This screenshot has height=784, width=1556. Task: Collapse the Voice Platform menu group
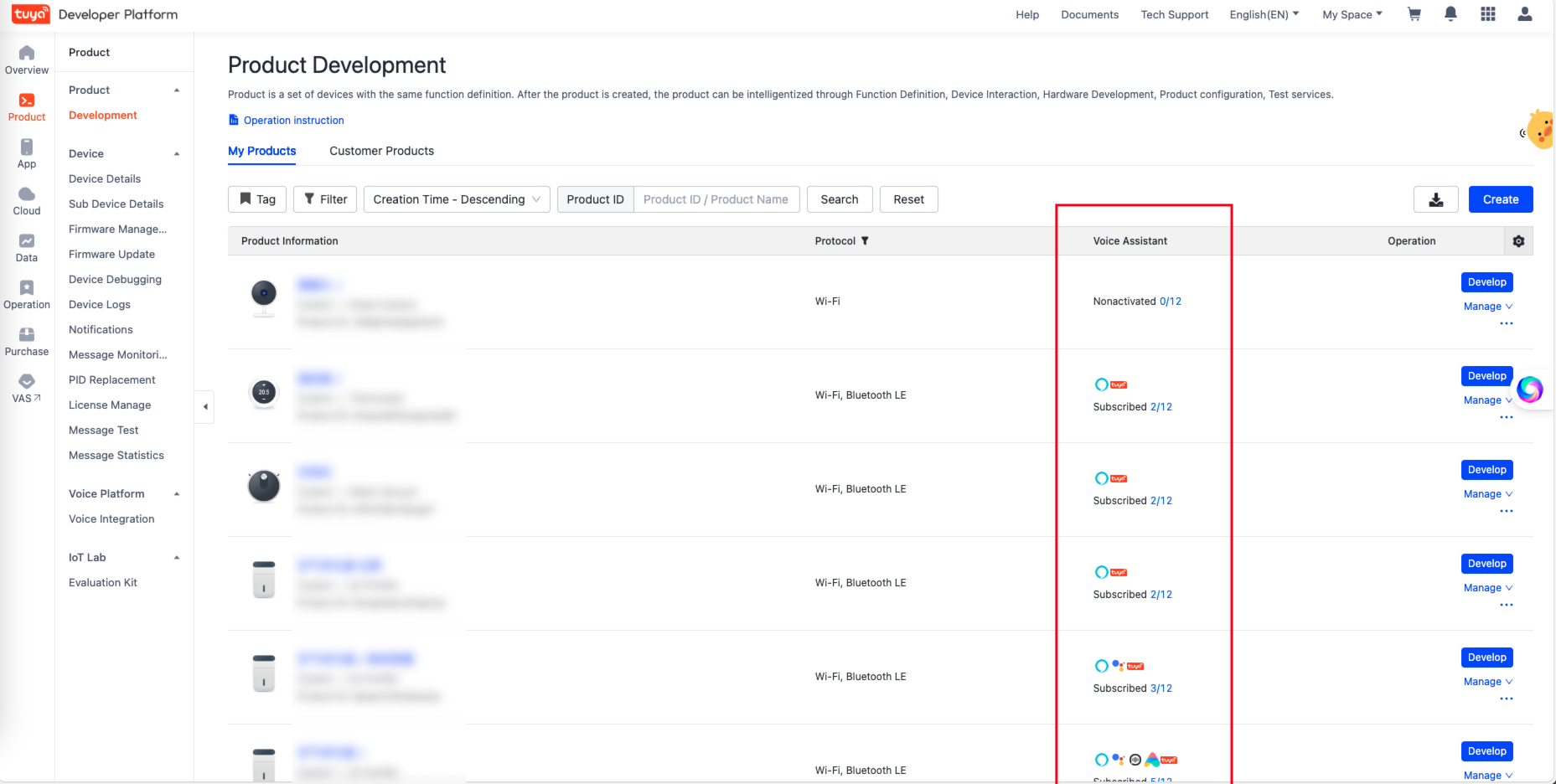coord(177,494)
